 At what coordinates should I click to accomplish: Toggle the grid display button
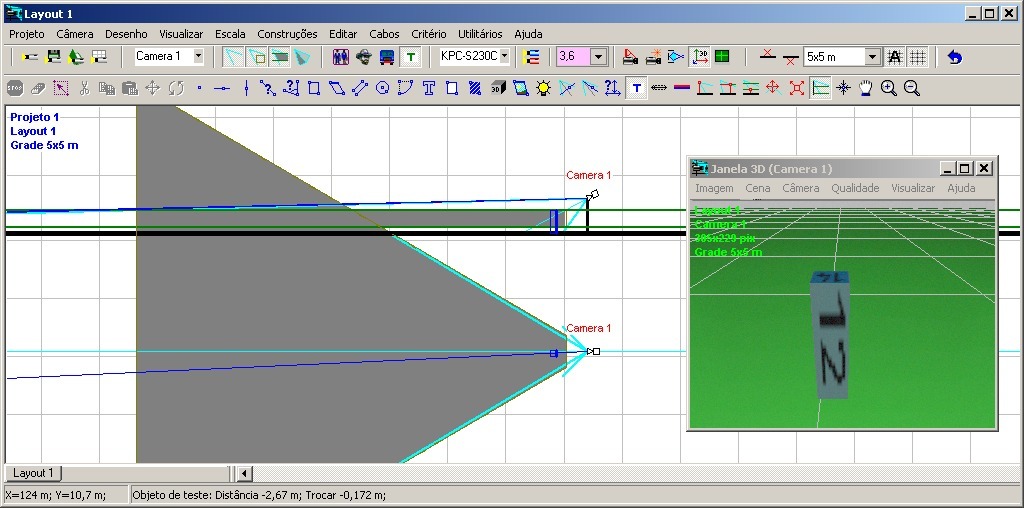pyautogui.click(x=918, y=57)
